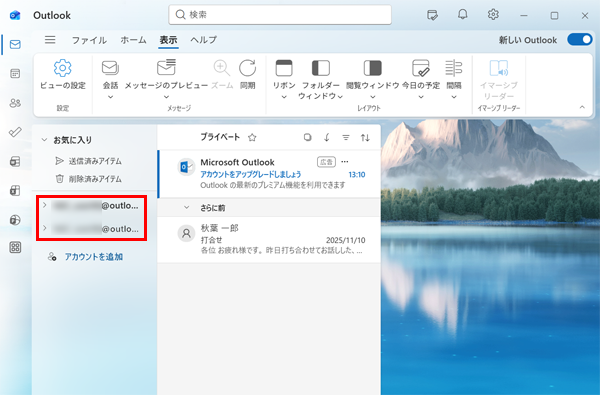The width and height of the screenshot is (600, 395).
Task: Open the ヘルプ tab
Action: pos(203,40)
